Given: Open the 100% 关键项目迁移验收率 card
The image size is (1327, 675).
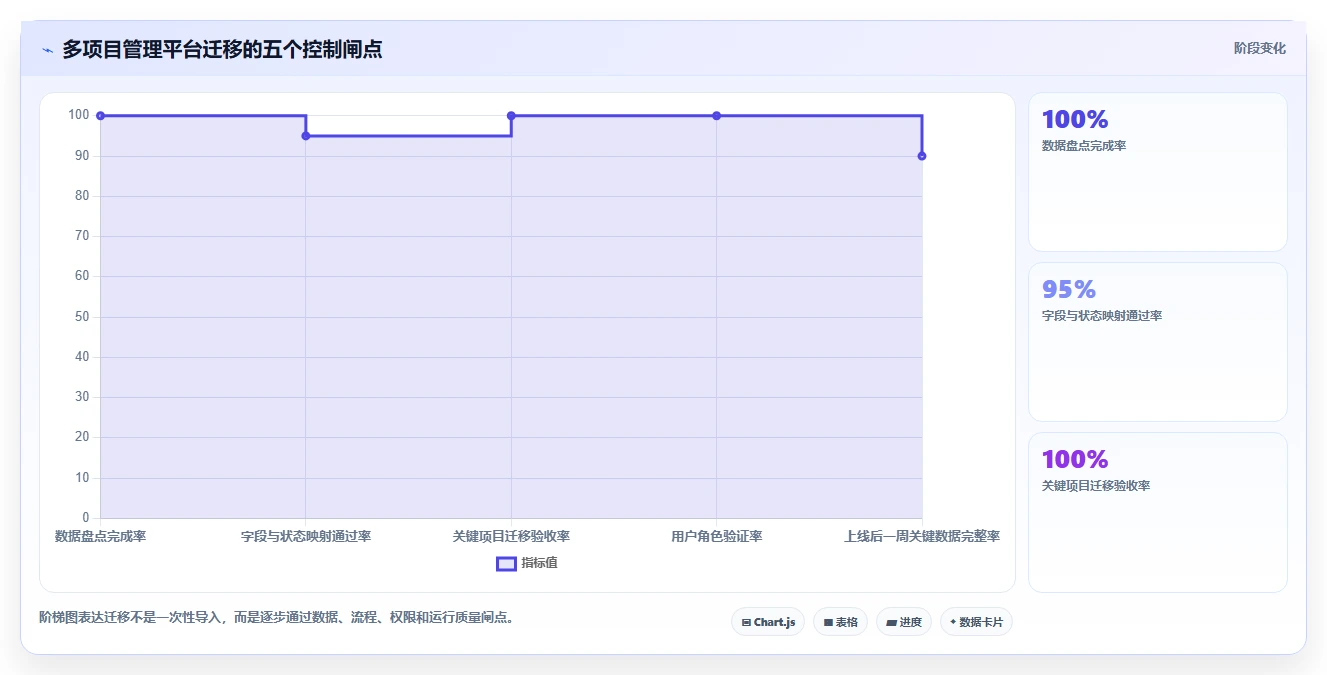Looking at the screenshot, I should coord(1158,512).
